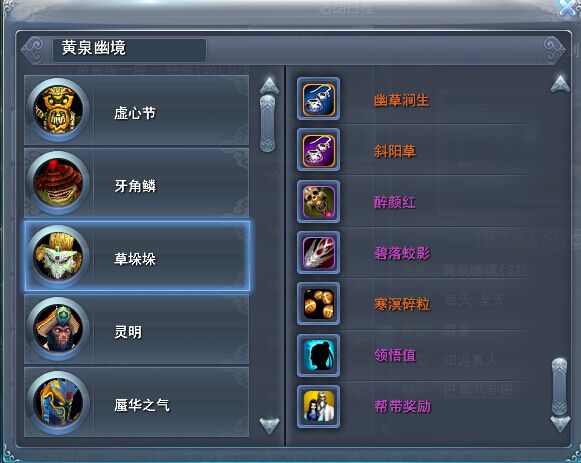Click the boss list scroll down arrow

[x=269, y=426]
